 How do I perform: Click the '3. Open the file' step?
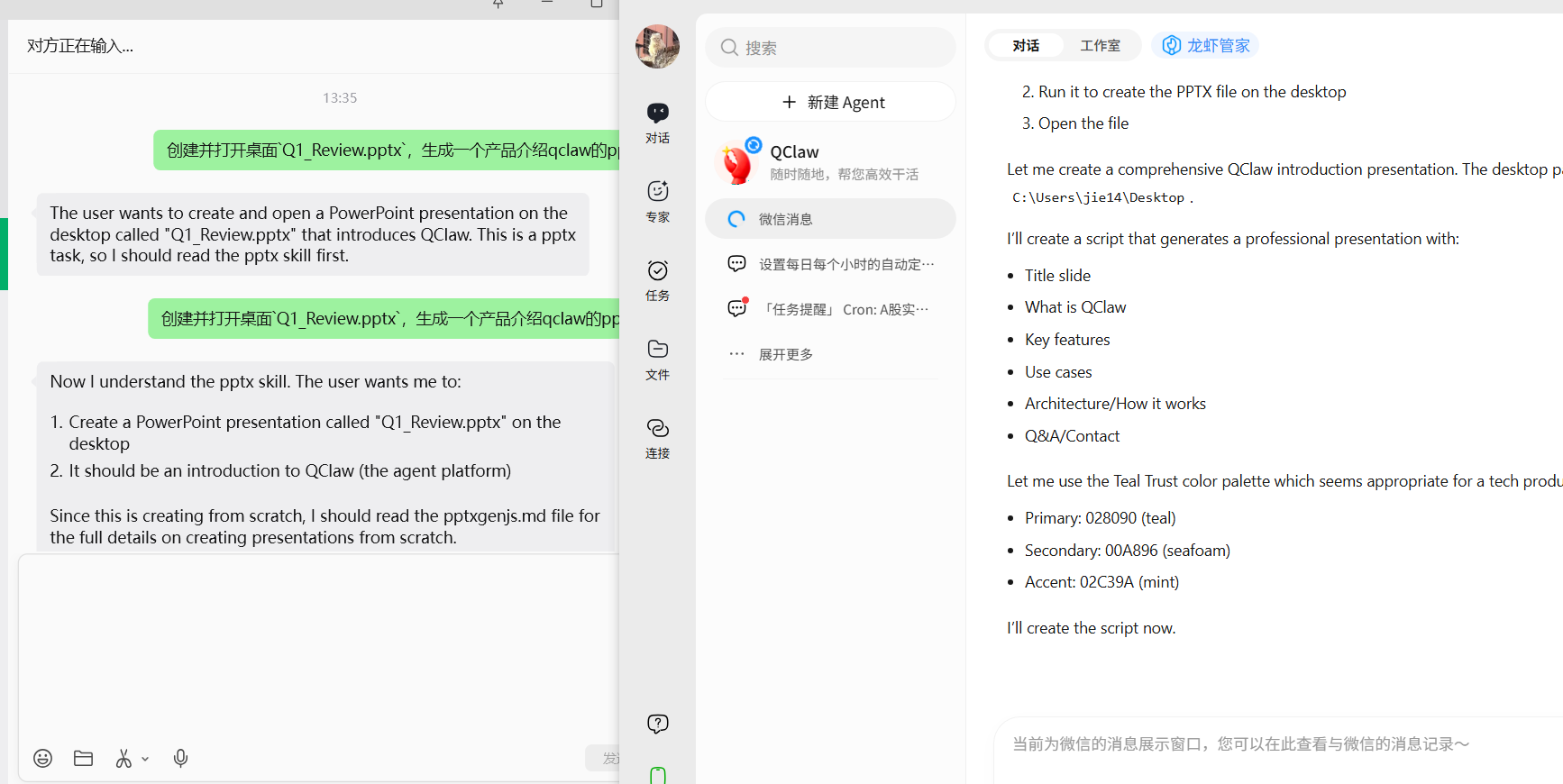pos(1074,123)
